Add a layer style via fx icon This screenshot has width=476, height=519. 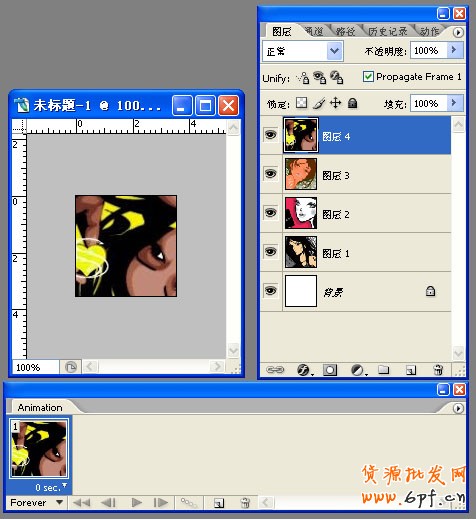click(x=304, y=370)
